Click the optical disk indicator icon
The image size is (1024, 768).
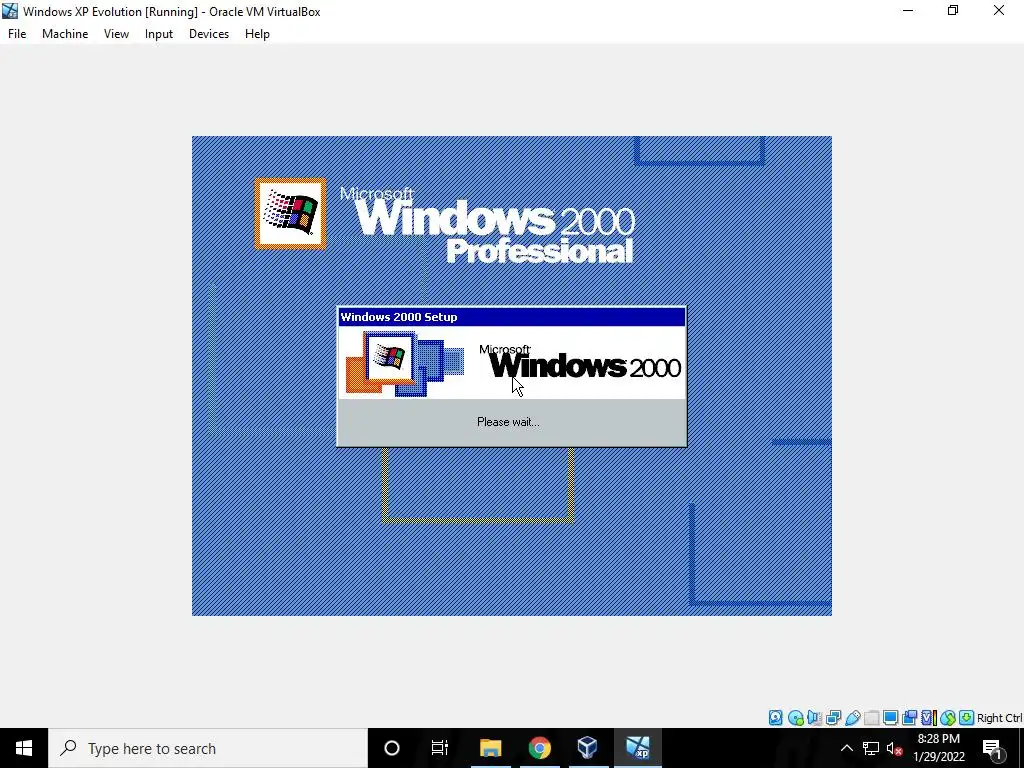(x=795, y=718)
